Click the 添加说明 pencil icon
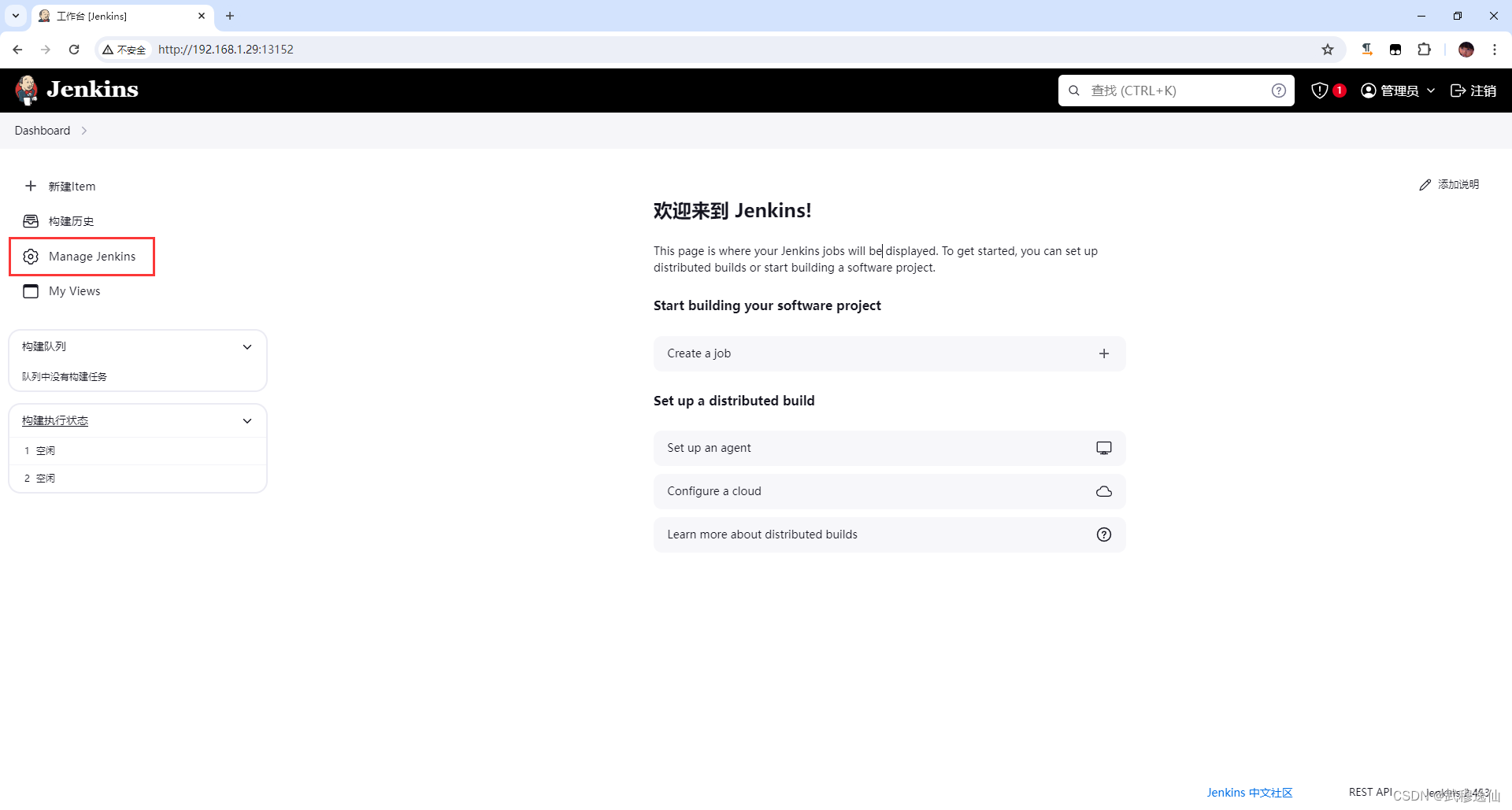This screenshot has height=810, width=1512. (x=1425, y=184)
